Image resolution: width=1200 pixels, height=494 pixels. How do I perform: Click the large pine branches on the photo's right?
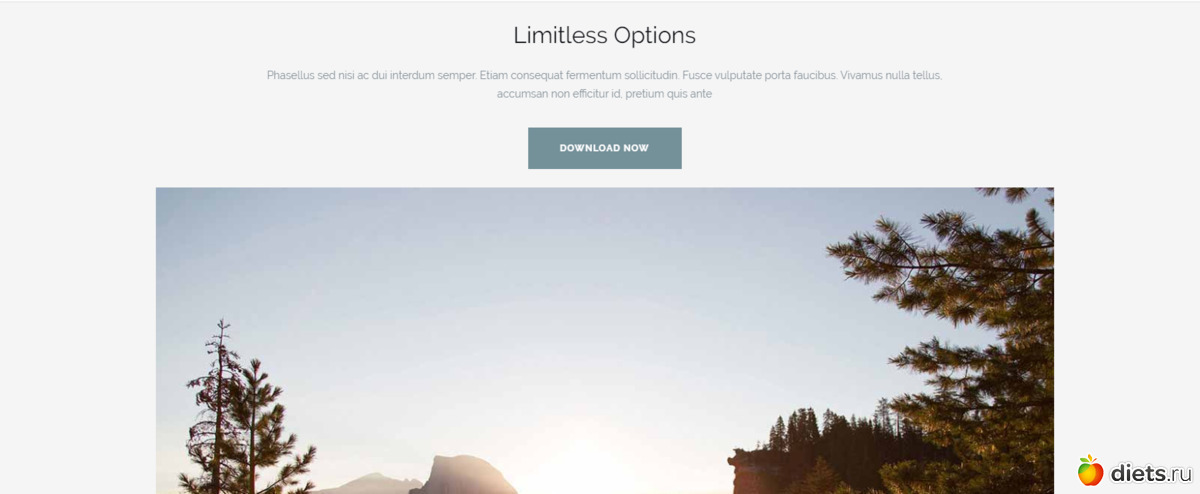pos(950,330)
